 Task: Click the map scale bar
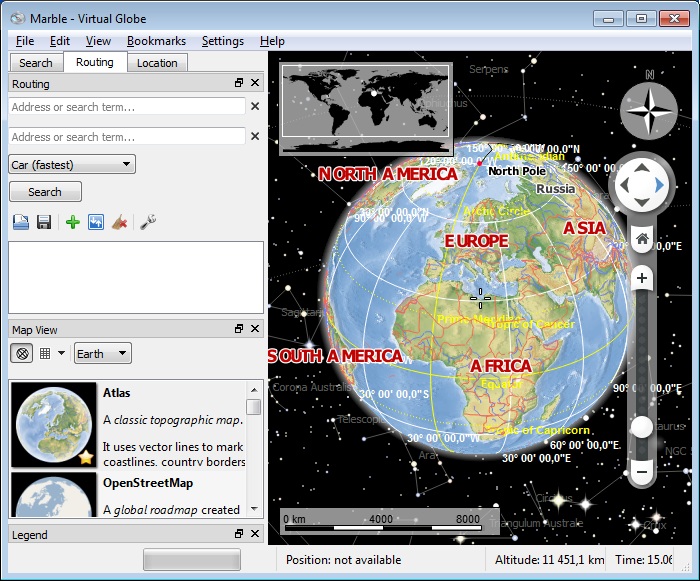389,521
